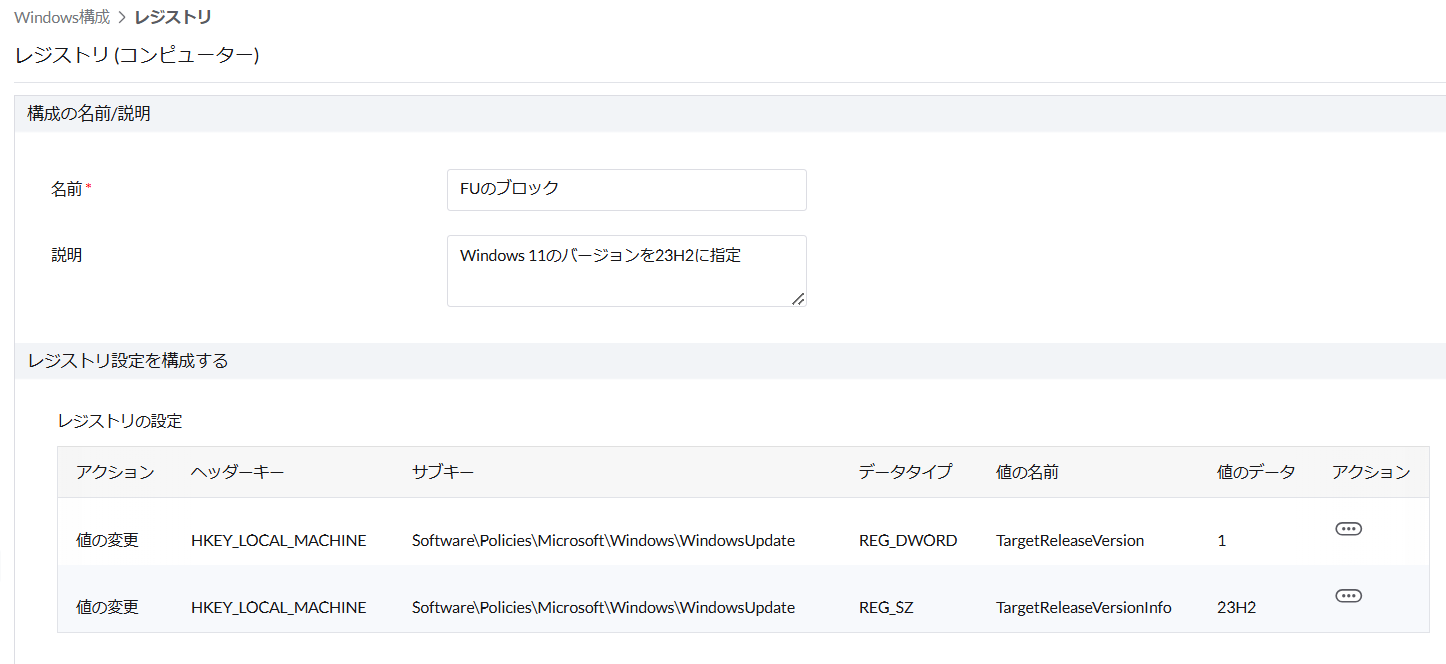Screen dimensions: 1446x664
Task: Click the ヘッダーキー column header
Action: click(x=237, y=472)
